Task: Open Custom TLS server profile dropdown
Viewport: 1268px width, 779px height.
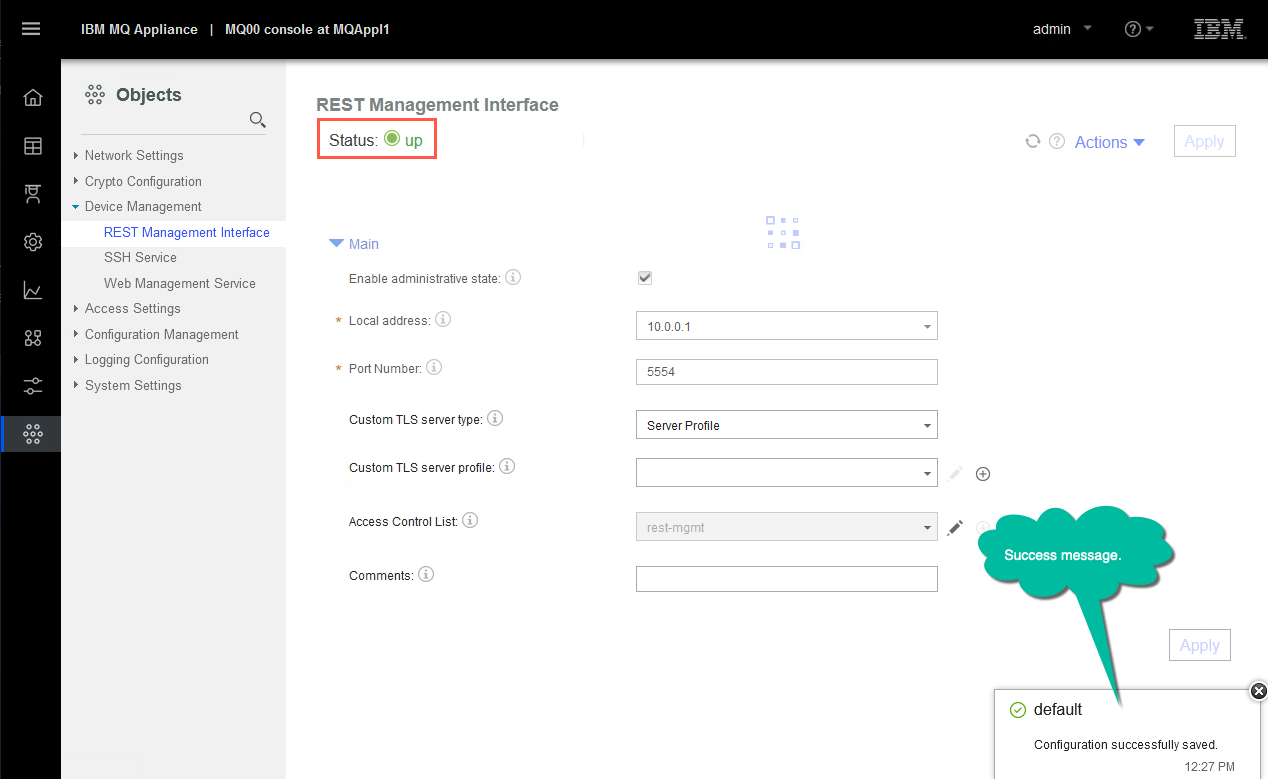Action: pos(787,472)
